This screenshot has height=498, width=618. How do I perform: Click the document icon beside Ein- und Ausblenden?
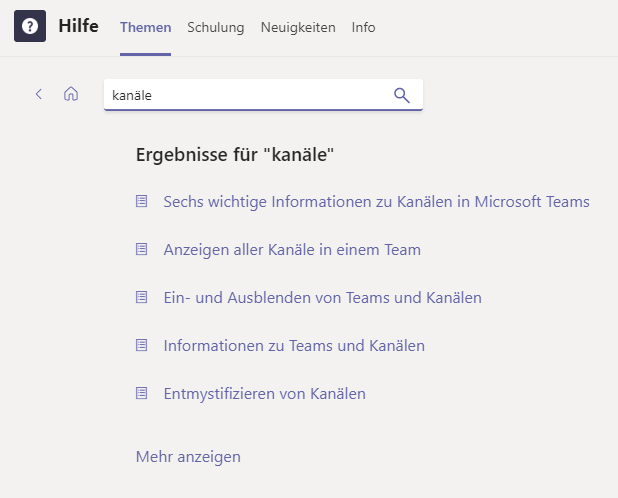click(141, 297)
